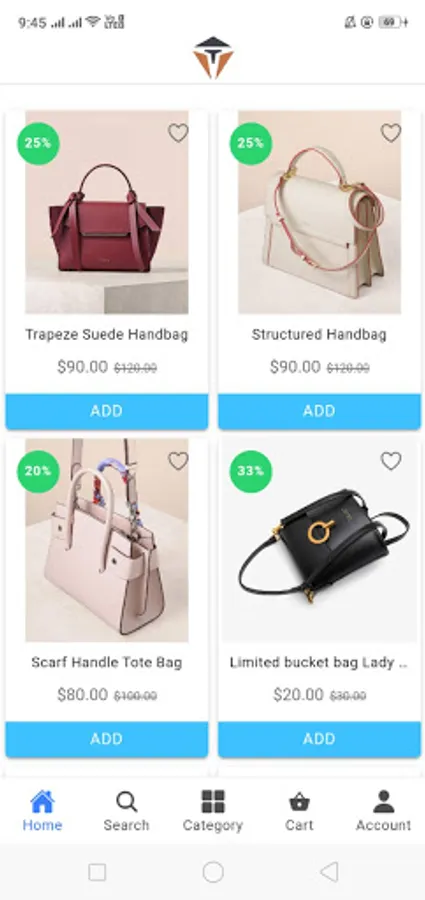The height and width of the screenshot is (900, 425).
Task: Tap the store logo at top
Action: pos(213,57)
